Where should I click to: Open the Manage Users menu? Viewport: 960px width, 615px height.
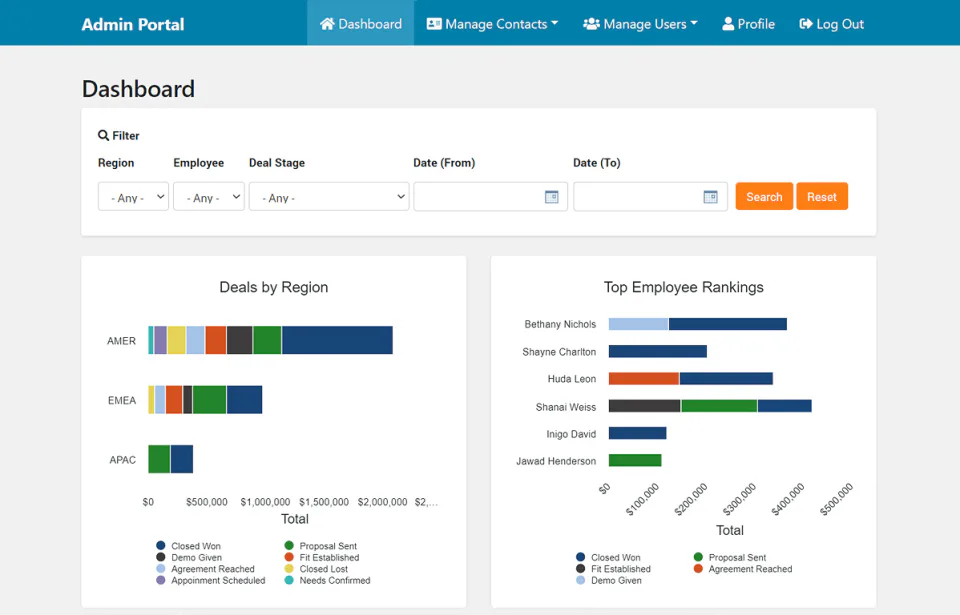point(640,24)
